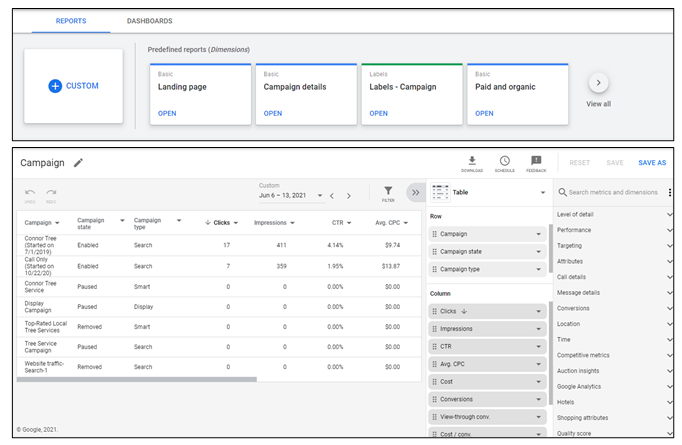The image size is (682, 445).
Task: Click View all predefined reports
Action: click(598, 104)
